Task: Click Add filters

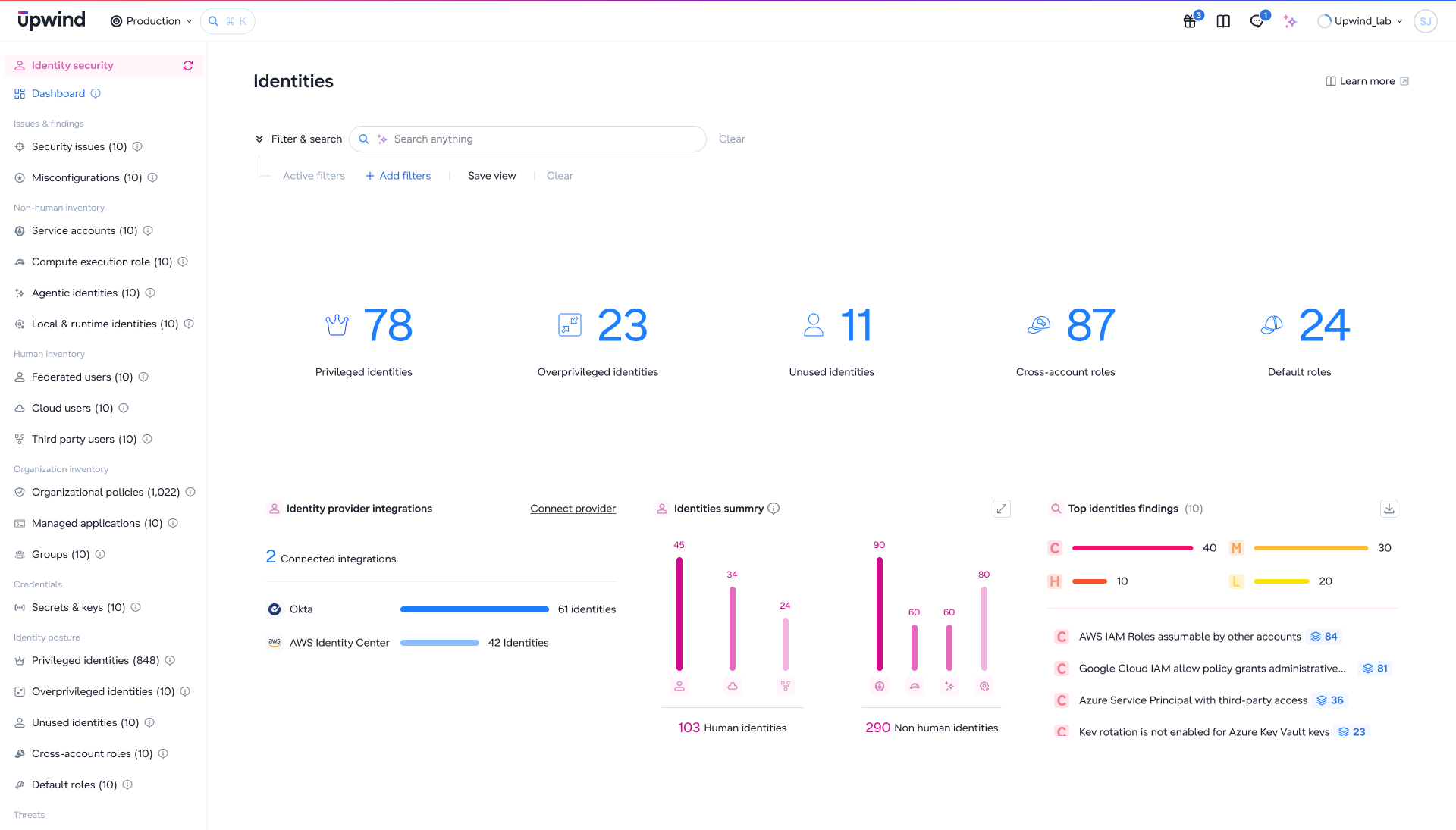Action: click(398, 176)
